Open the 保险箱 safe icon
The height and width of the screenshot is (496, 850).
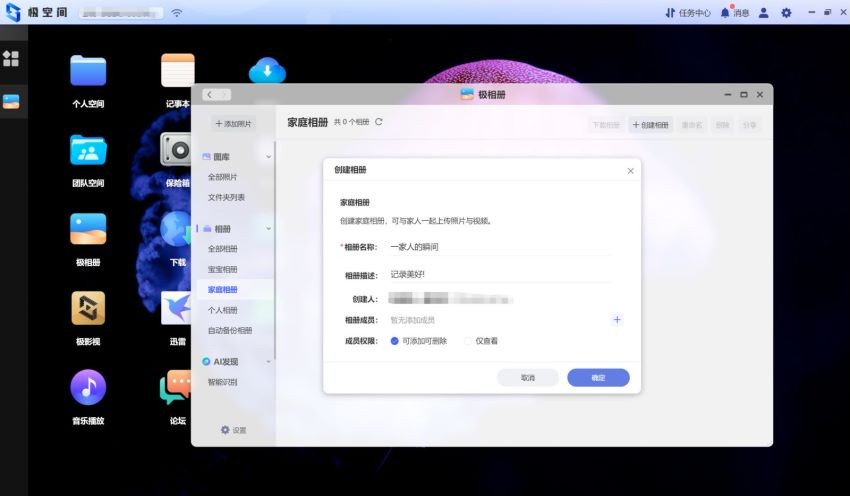tap(176, 149)
